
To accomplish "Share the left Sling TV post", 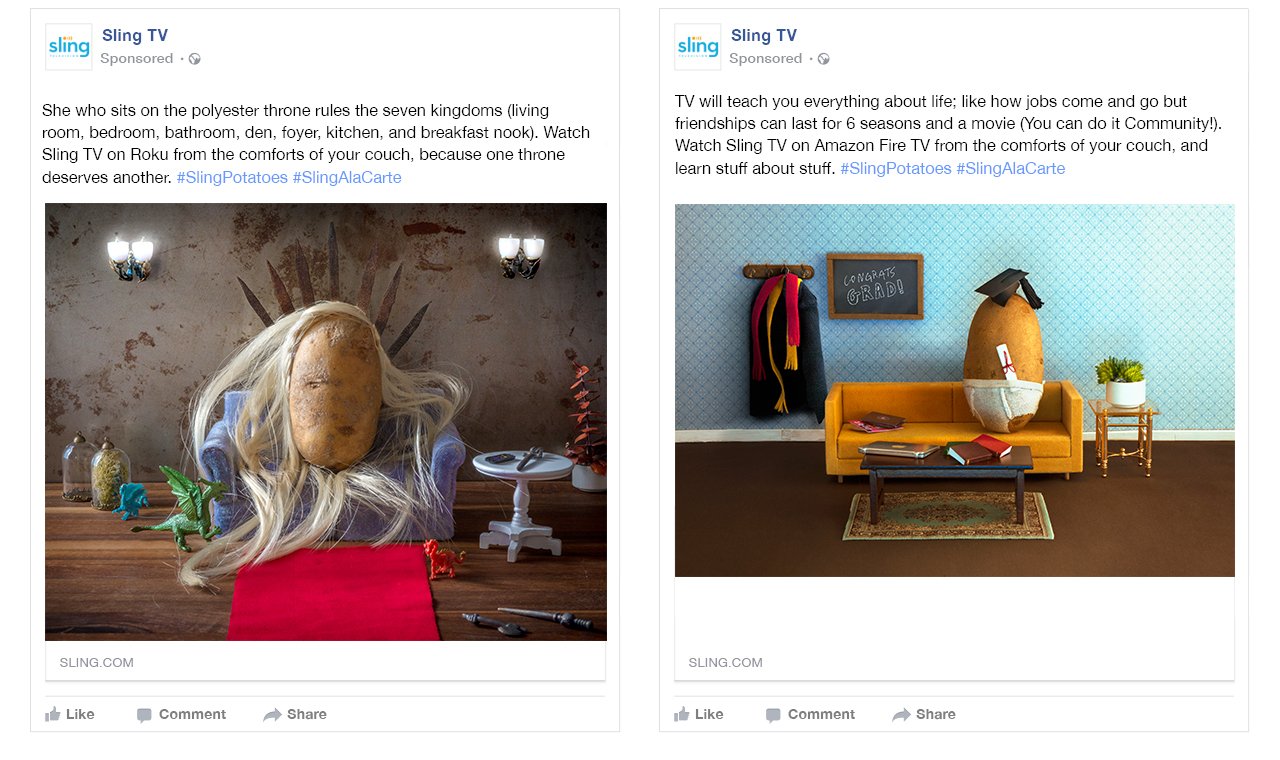I will (x=295, y=714).
